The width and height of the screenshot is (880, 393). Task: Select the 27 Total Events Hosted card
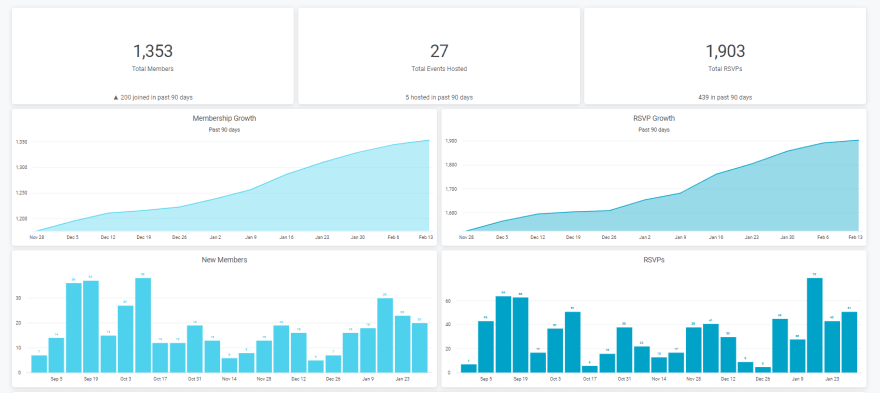pos(439,56)
